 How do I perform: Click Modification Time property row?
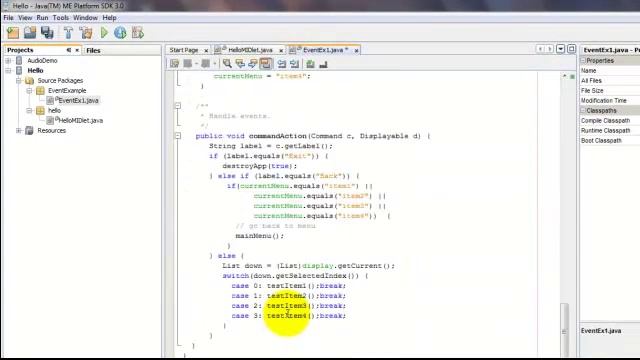click(610, 100)
